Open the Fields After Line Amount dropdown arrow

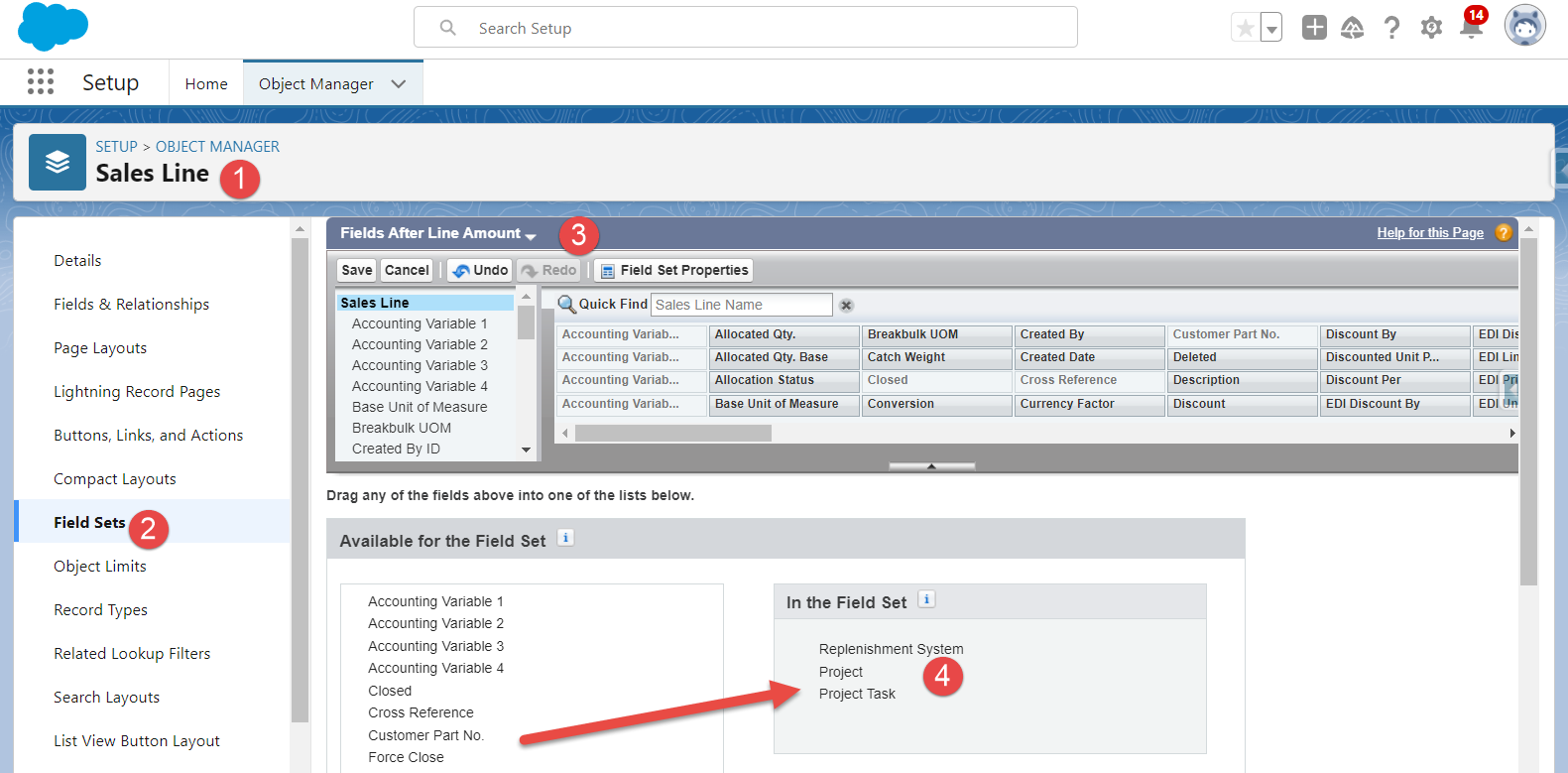531,236
